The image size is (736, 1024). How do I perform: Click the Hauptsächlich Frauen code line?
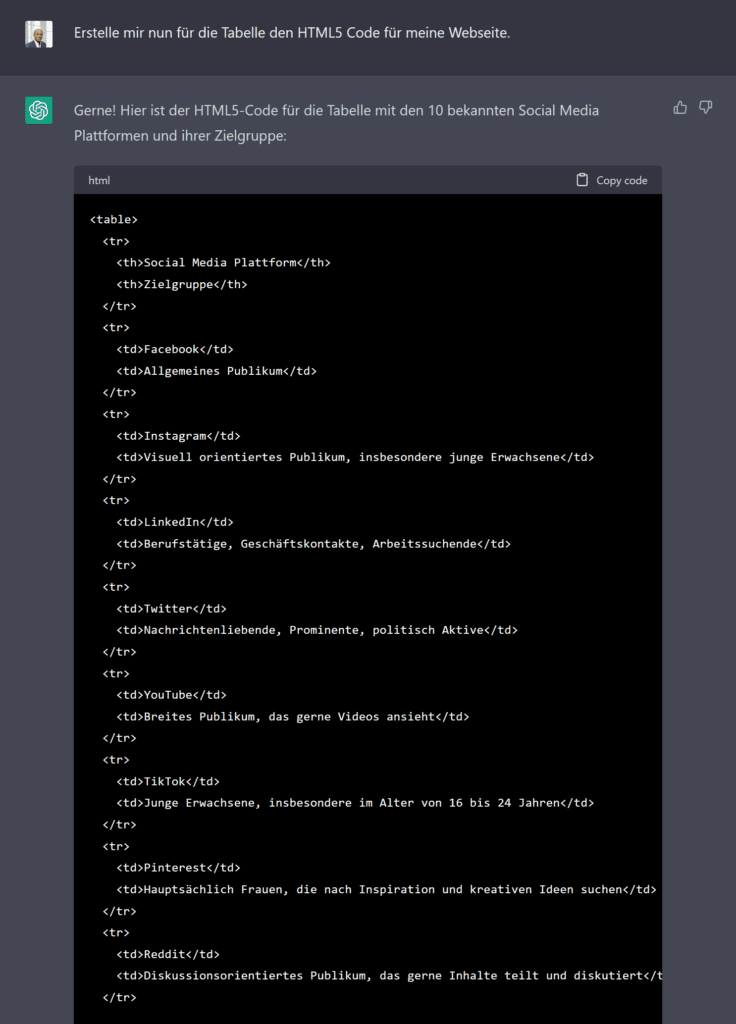[x=386, y=889]
